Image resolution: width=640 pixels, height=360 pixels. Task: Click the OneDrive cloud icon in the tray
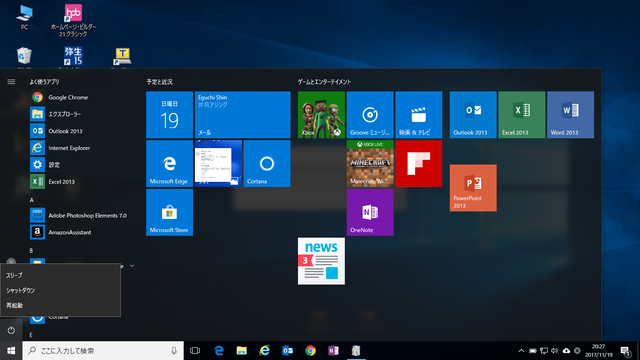tap(566, 351)
